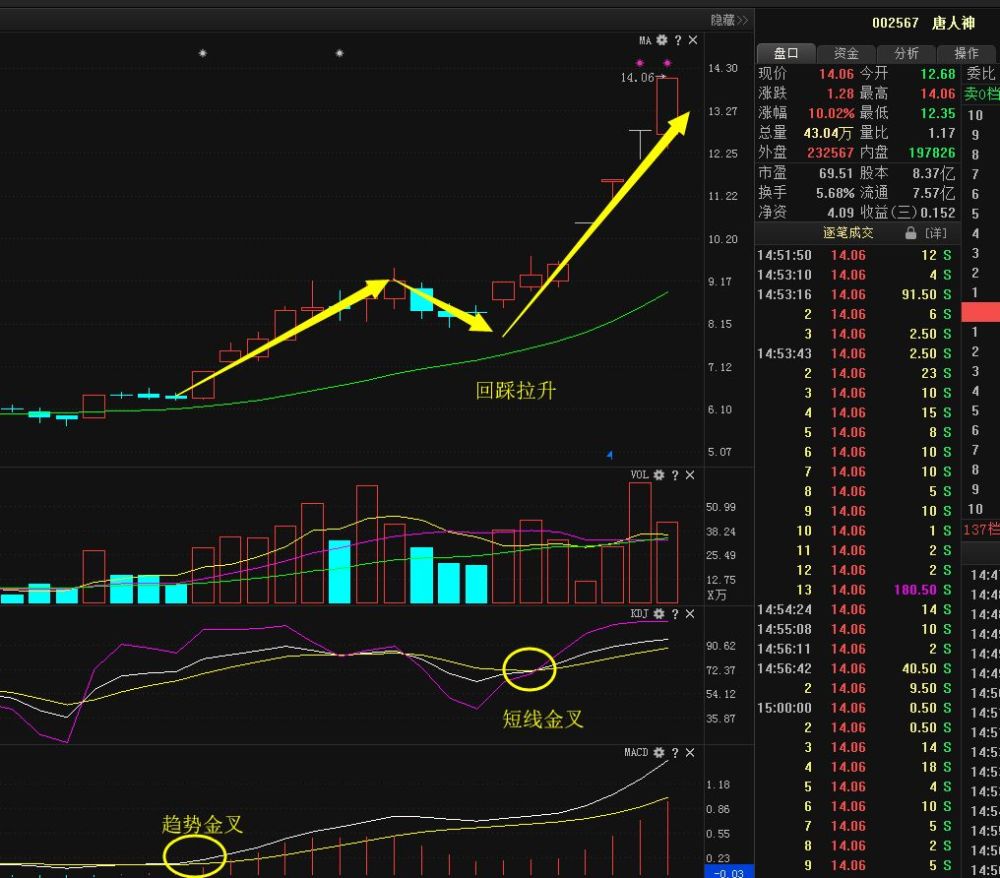
Task: Click the MACD value tag -0.03
Action: coord(729,873)
